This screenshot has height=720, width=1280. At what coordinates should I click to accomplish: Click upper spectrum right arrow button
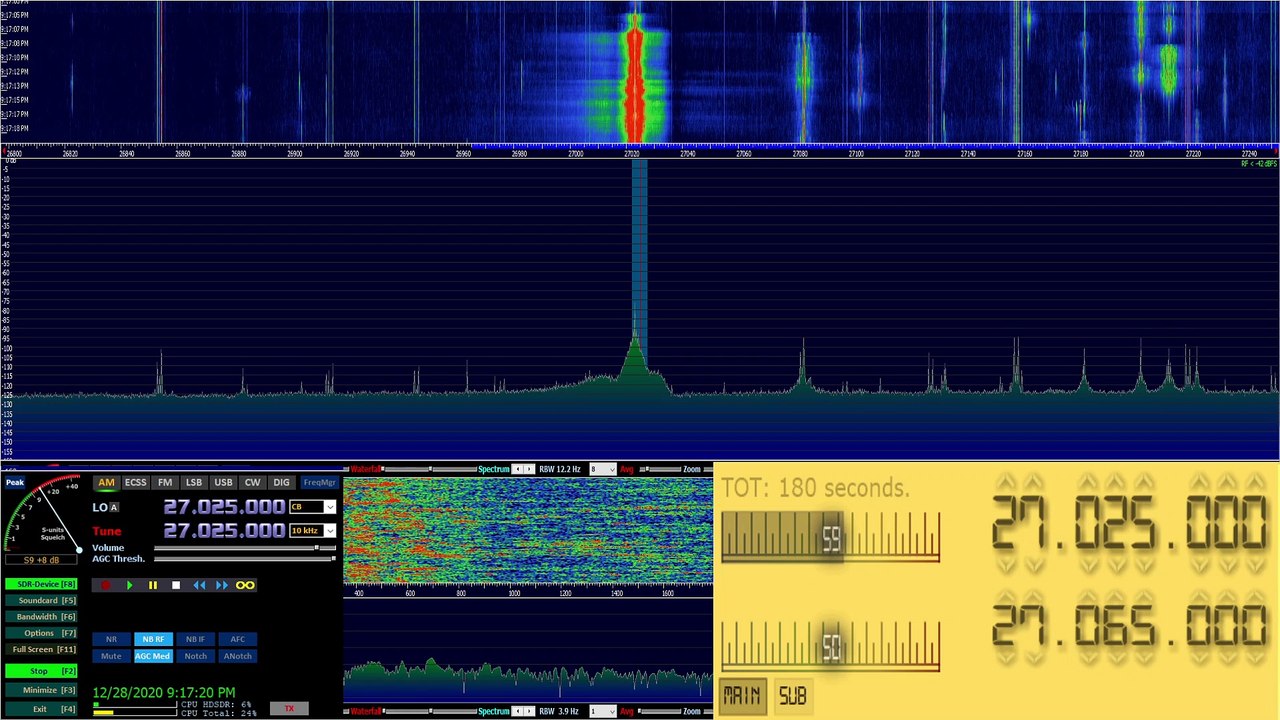pos(530,469)
